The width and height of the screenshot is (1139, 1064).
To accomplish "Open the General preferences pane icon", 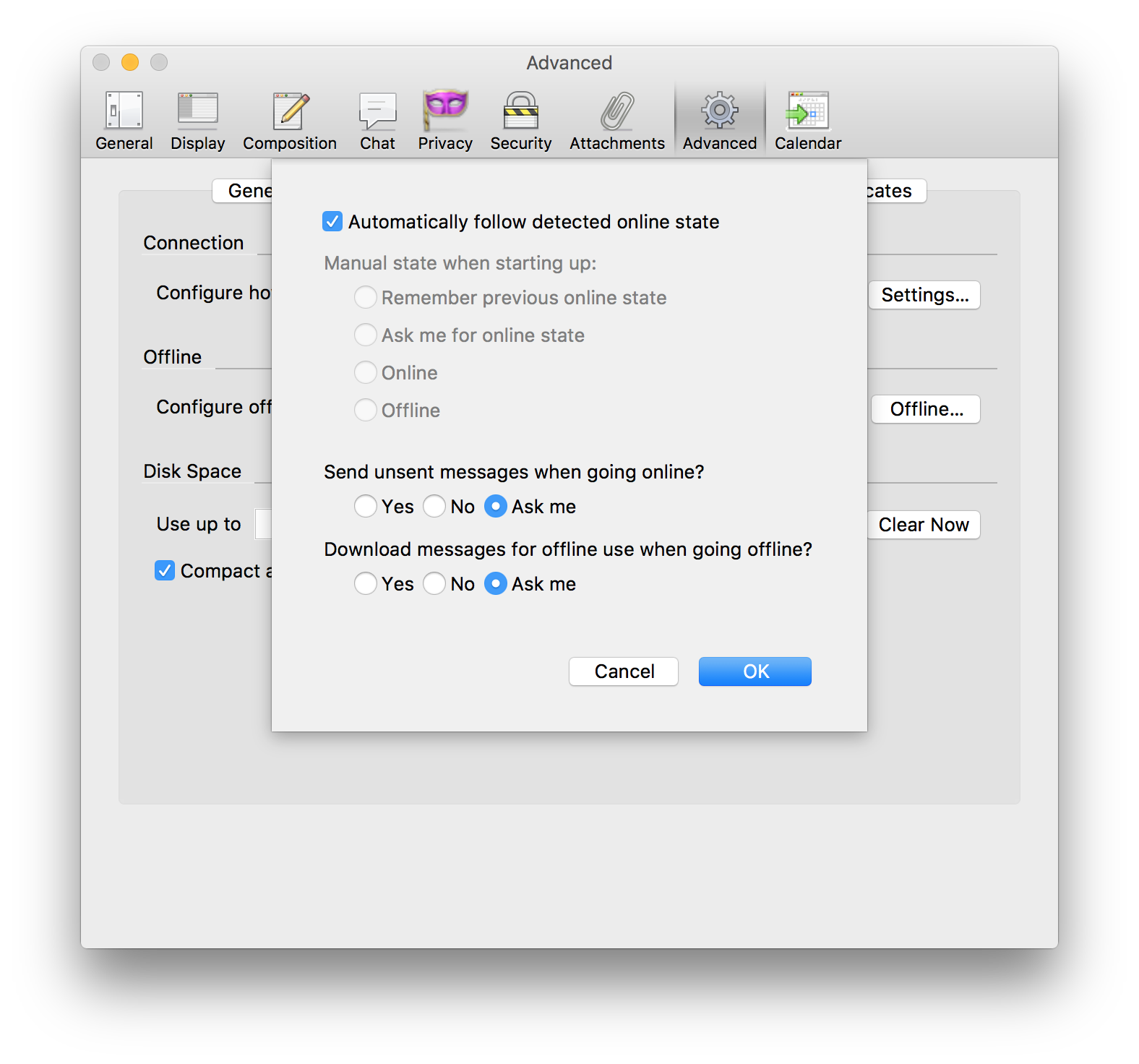I will point(124,111).
